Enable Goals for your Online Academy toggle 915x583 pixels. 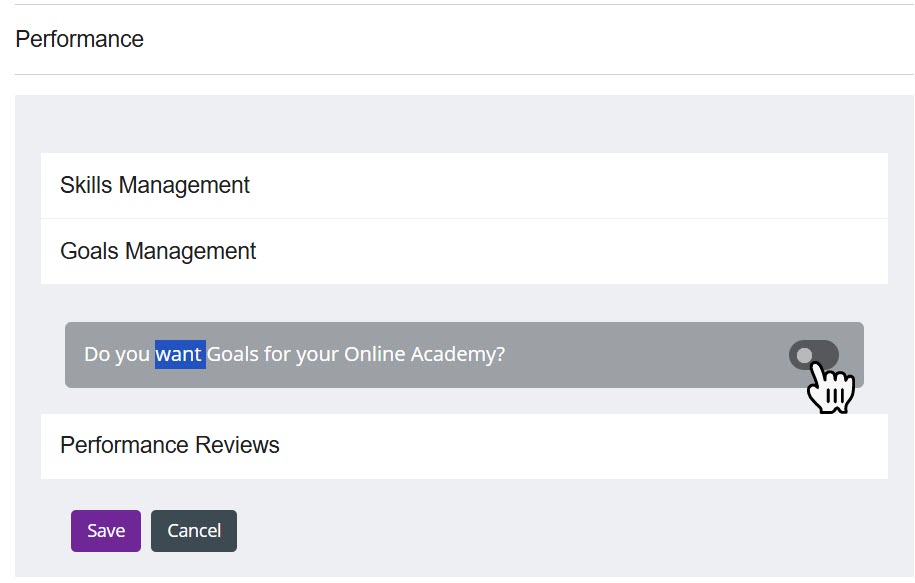(814, 355)
